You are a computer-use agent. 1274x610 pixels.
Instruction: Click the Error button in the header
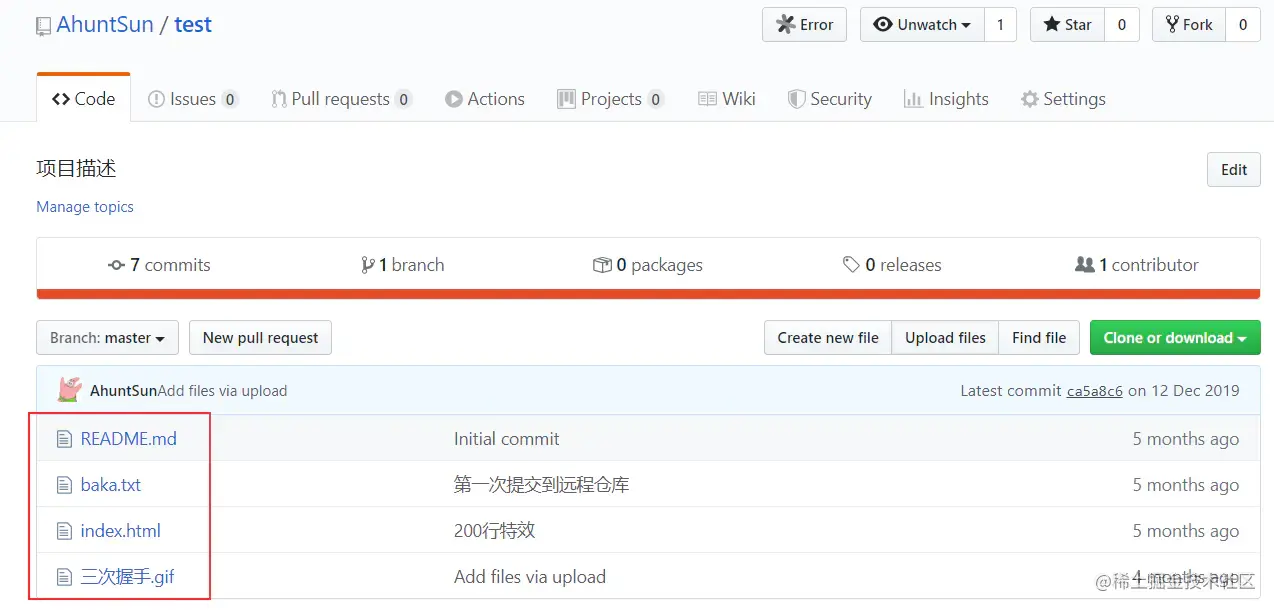click(x=804, y=25)
